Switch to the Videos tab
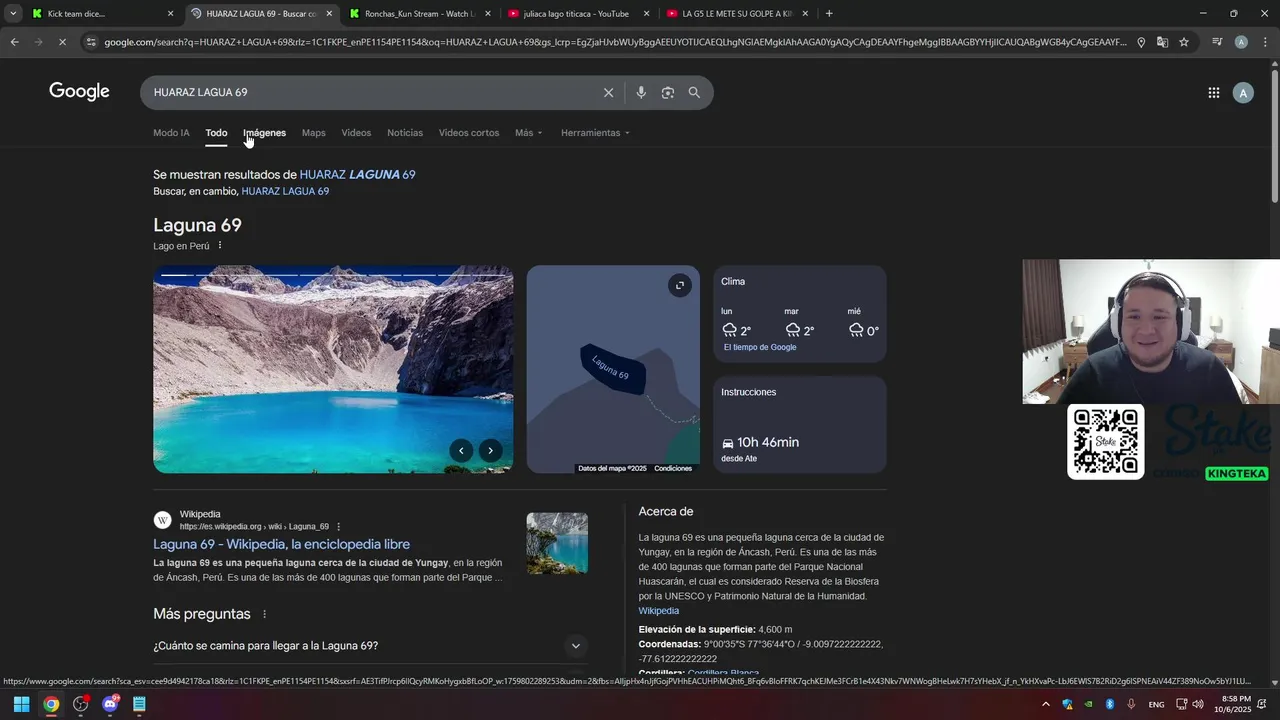The image size is (1280, 720). click(356, 133)
